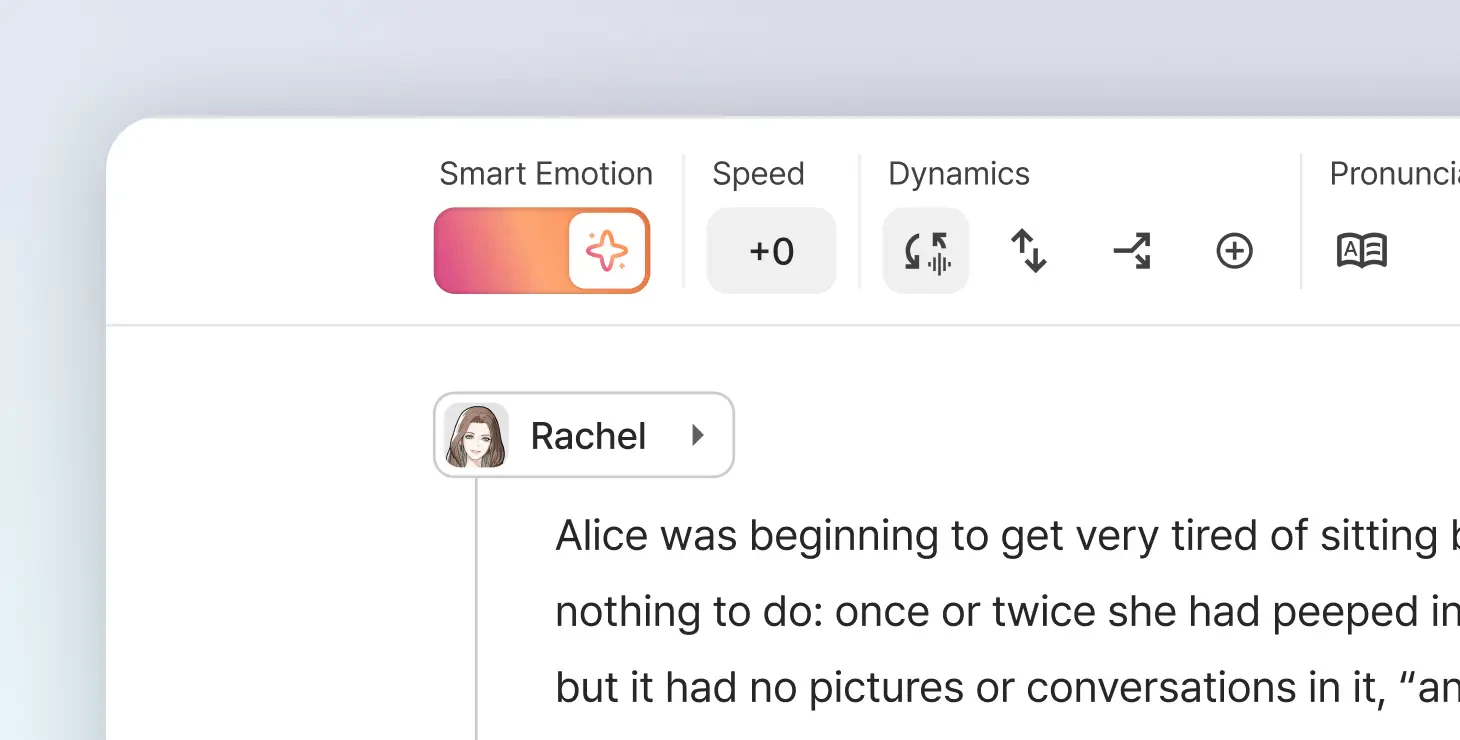This screenshot has height=740, width=1460.
Task: Open the Pronunciation dictionary book icon
Action: tap(1362, 250)
